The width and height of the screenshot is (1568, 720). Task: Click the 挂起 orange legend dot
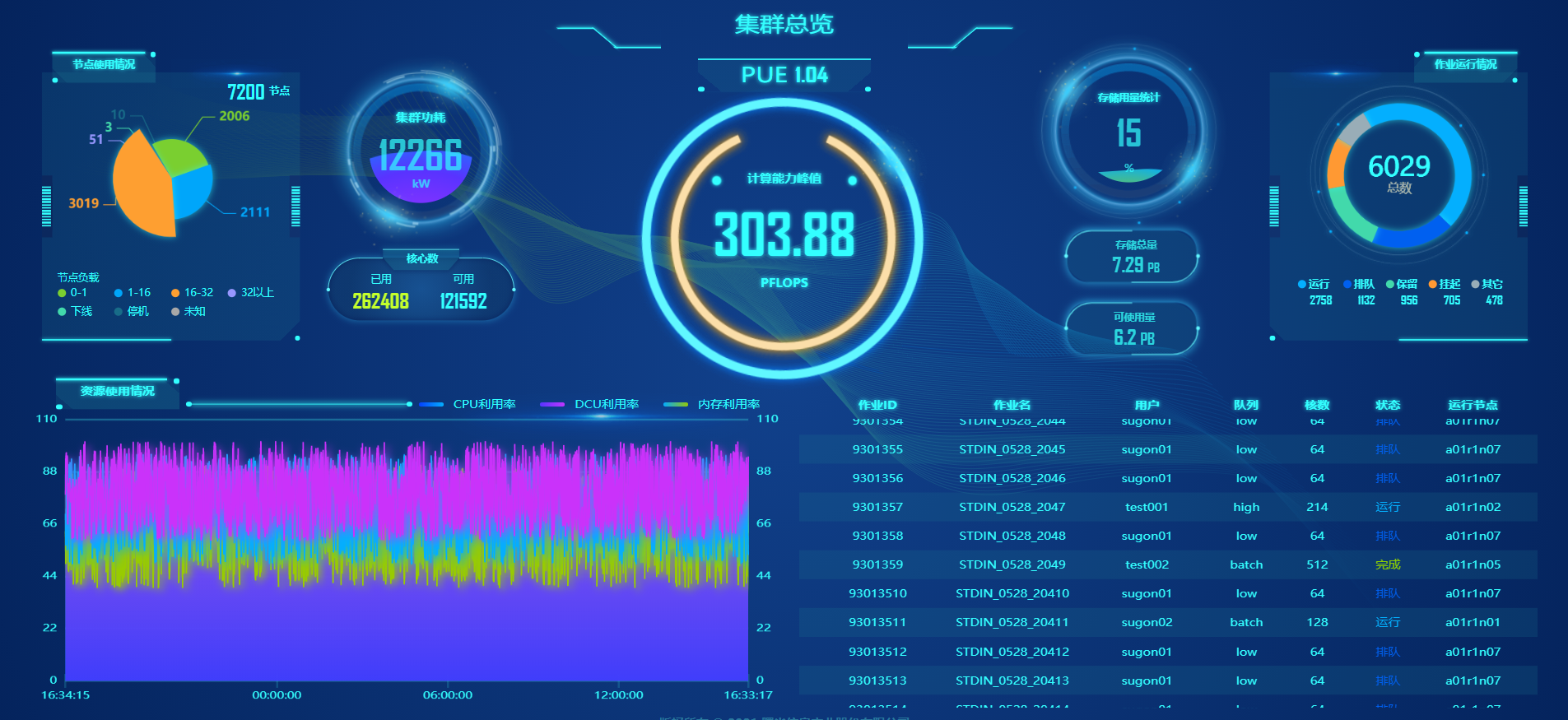point(1433,285)
